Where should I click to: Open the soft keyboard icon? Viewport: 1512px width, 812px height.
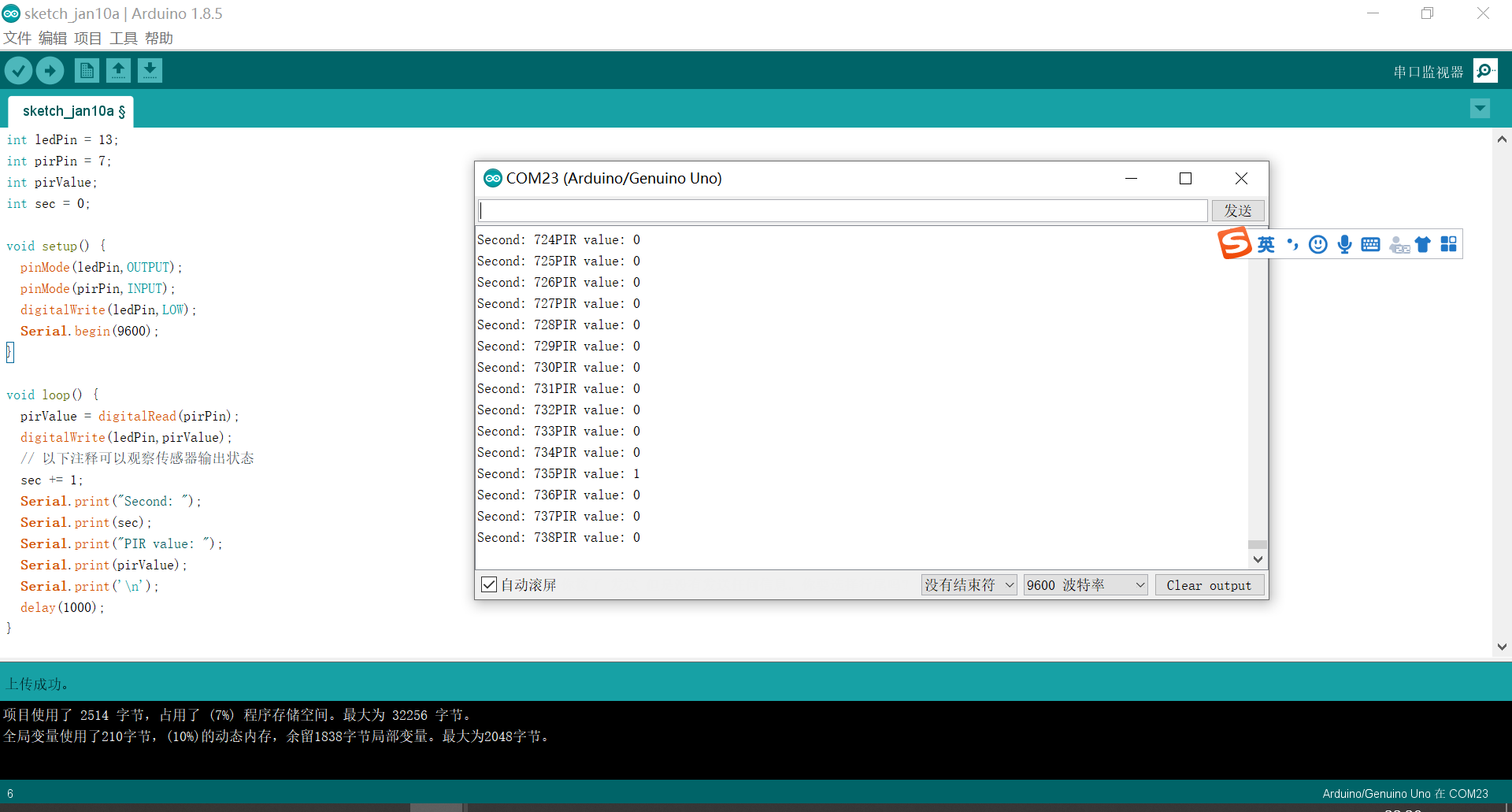click(x=1370, y=244)
